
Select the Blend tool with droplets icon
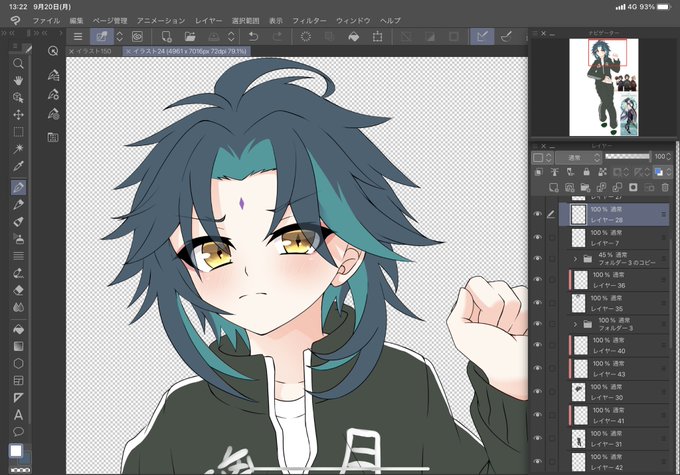pyautogui.click(x=18, y=308)
